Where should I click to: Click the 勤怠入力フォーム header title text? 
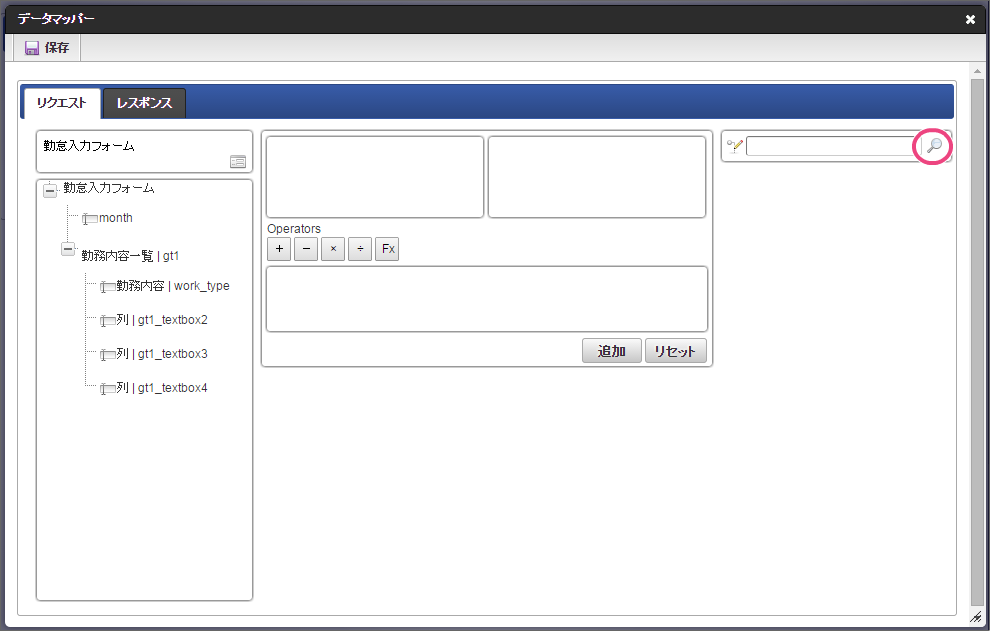[x=89, y=146]
